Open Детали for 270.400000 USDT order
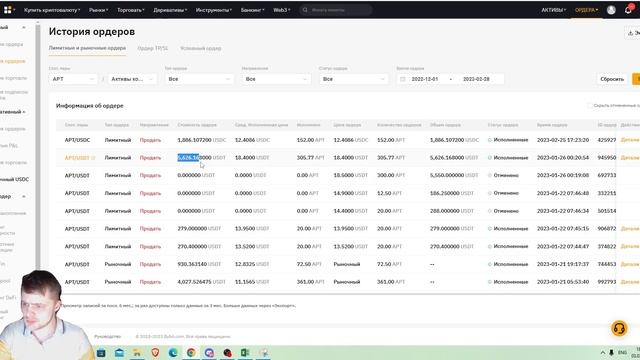This screenshot has height=360, width=640. 630,246
